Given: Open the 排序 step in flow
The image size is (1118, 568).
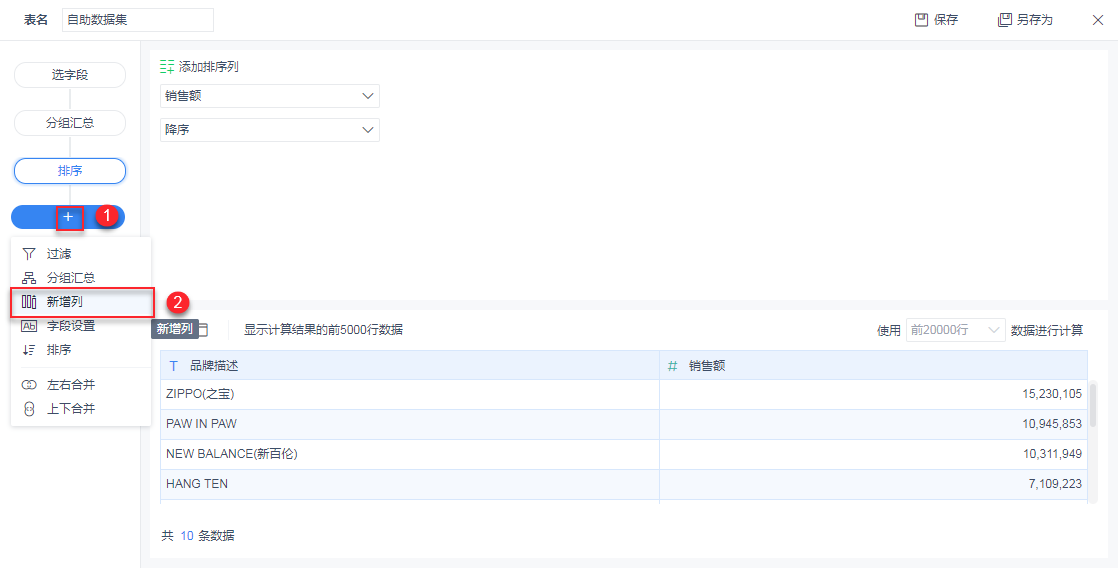Looking at the screenshot, I should [x=70, y=171].
